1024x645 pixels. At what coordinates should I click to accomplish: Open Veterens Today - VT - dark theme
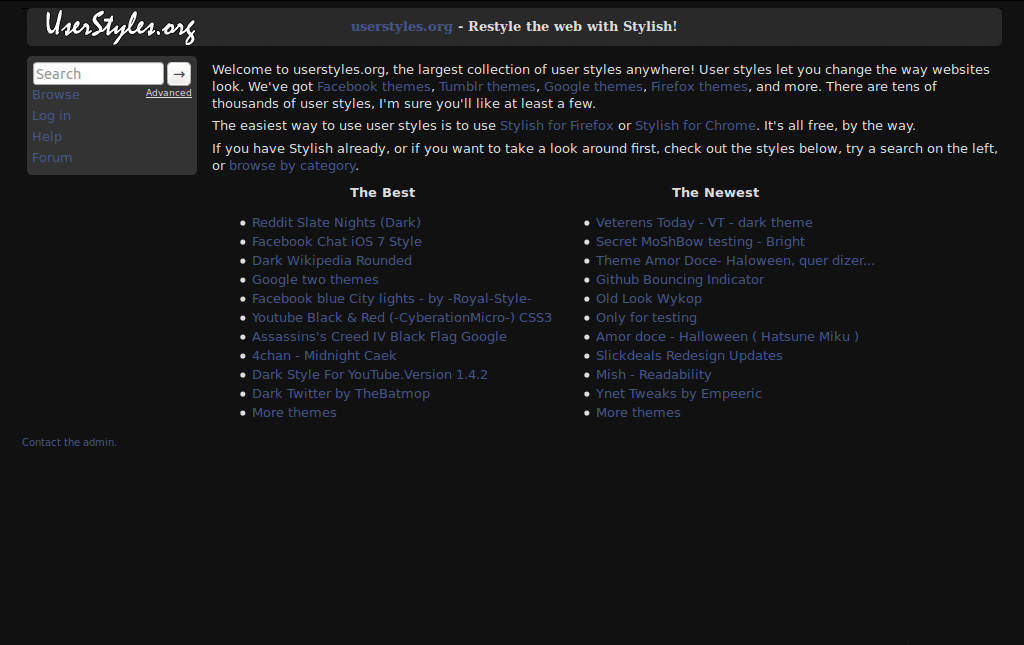pos(704,223)
